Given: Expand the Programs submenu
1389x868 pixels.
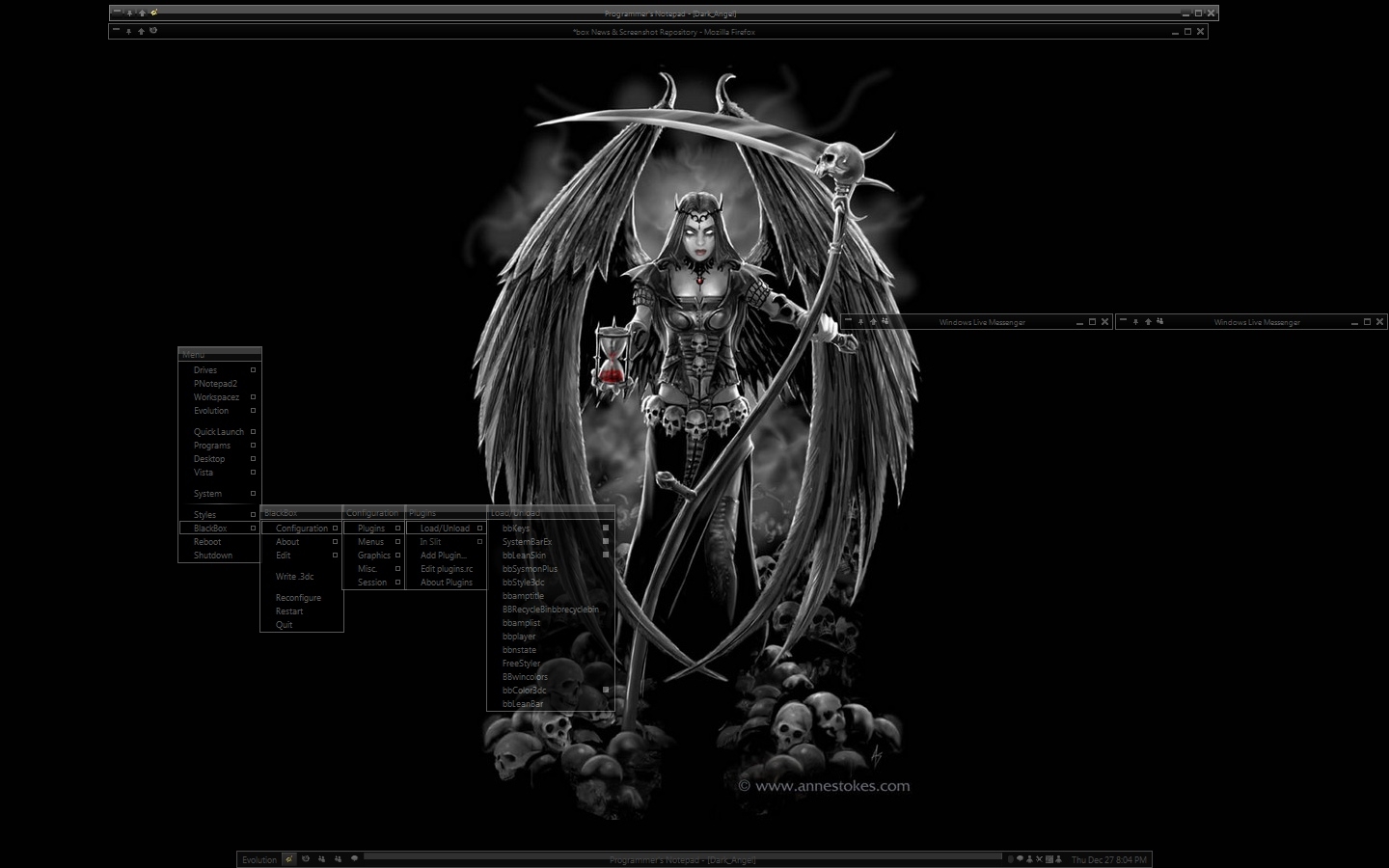Looking at the screenshot, I should click(x=220, y=446).
